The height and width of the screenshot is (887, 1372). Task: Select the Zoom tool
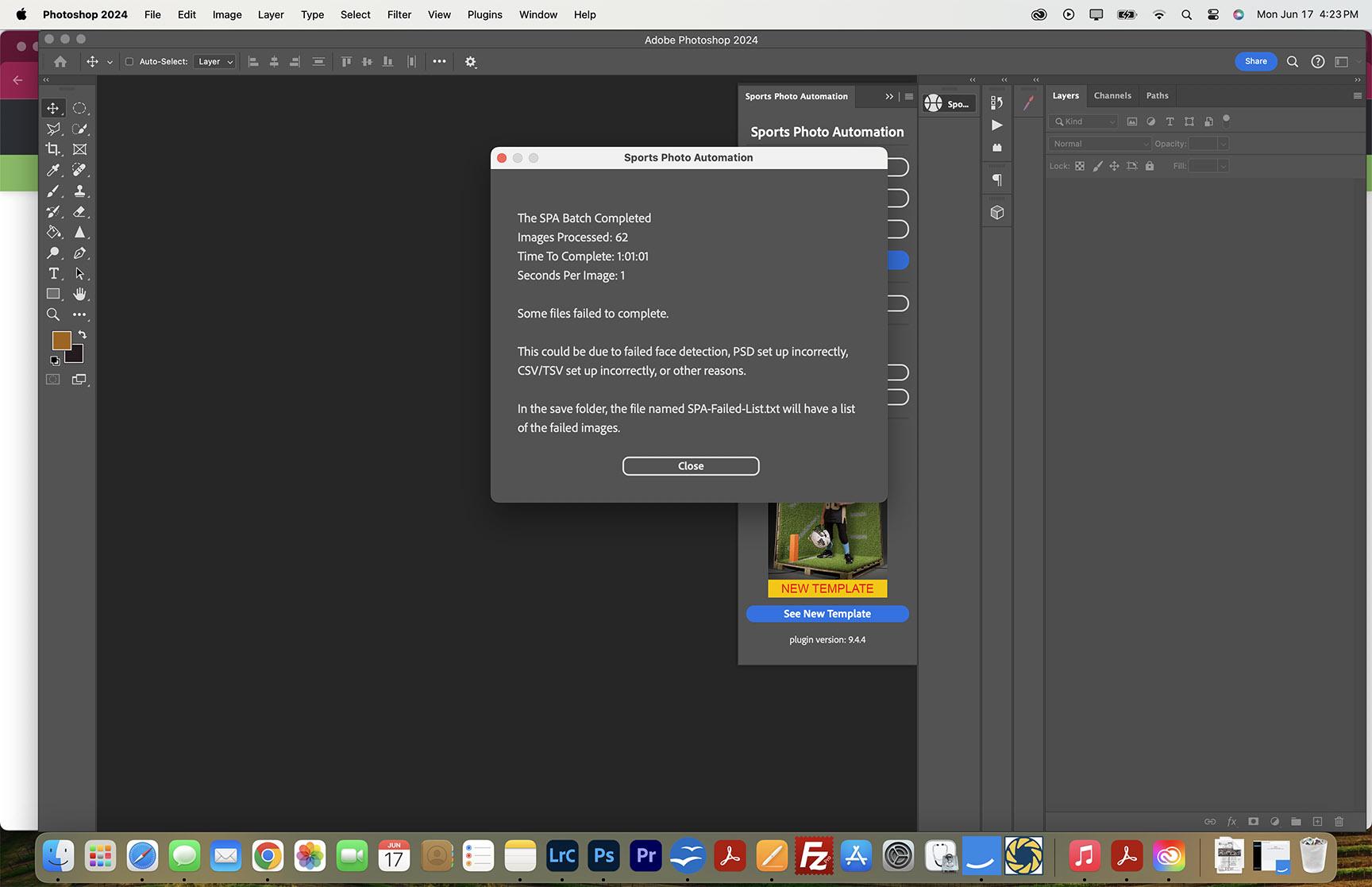point(53,314)
